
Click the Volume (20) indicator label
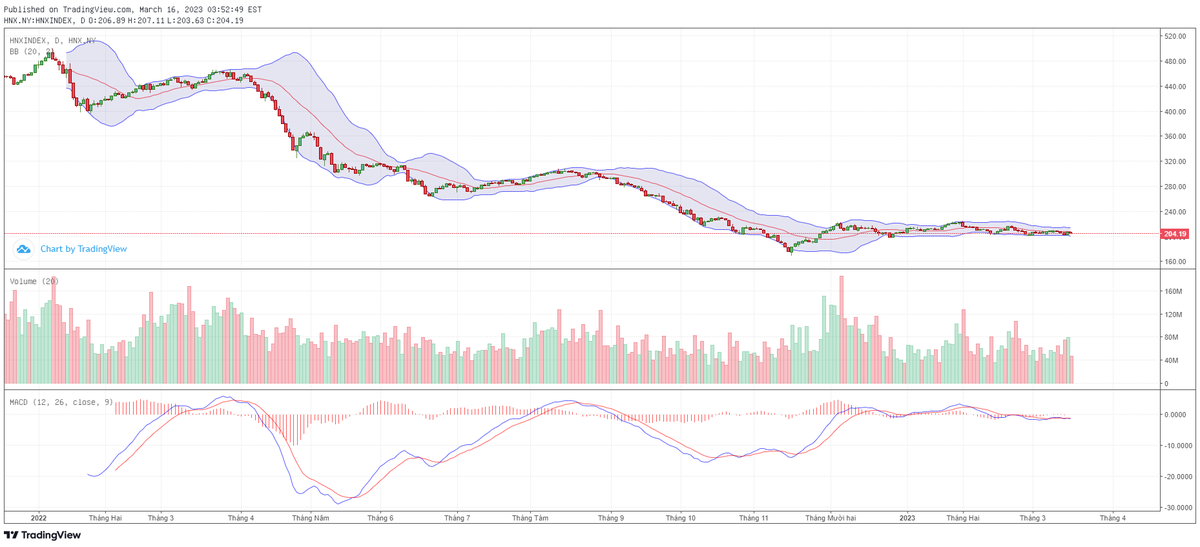(x=34, y=281)
